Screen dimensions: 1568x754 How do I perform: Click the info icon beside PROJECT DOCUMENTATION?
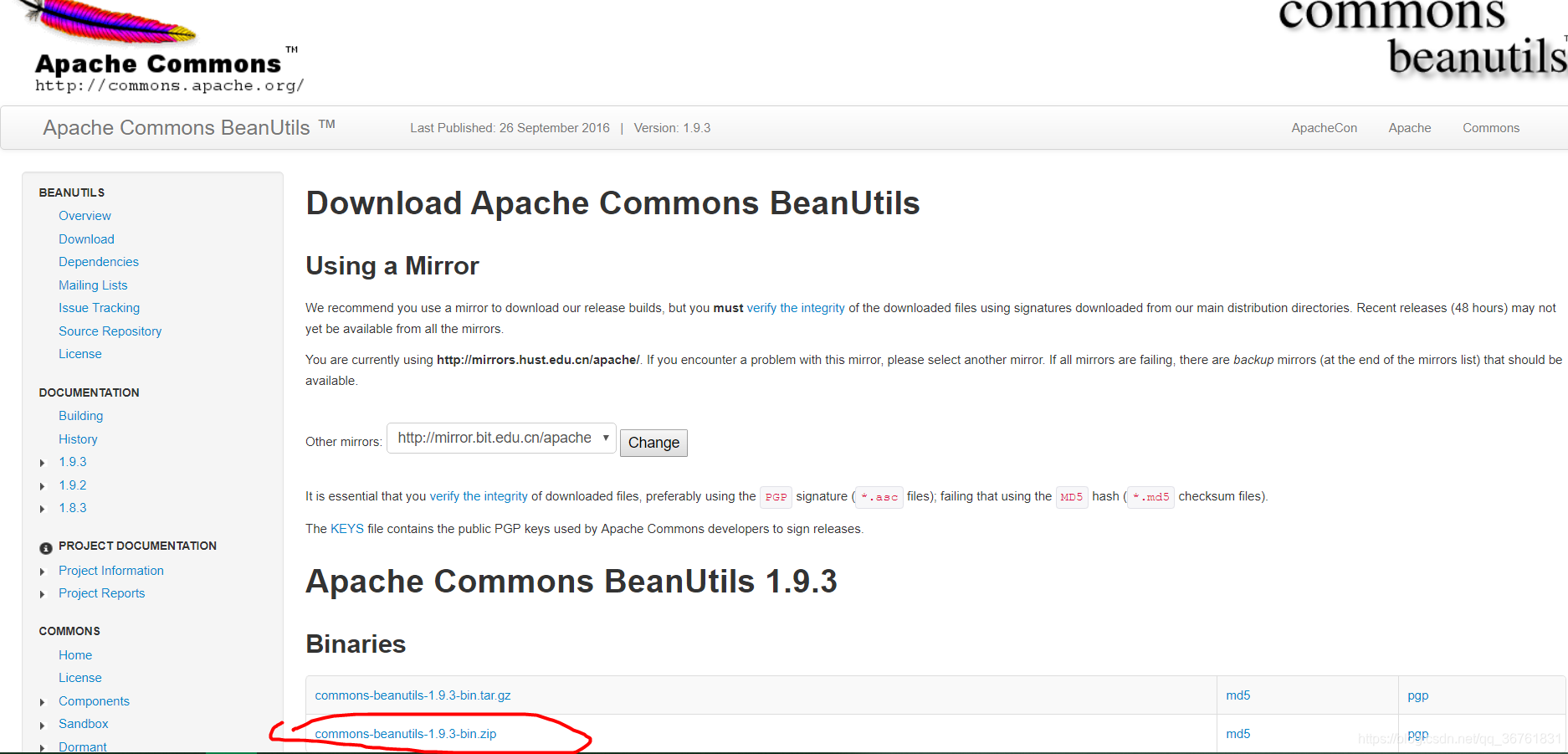point(45,547)
